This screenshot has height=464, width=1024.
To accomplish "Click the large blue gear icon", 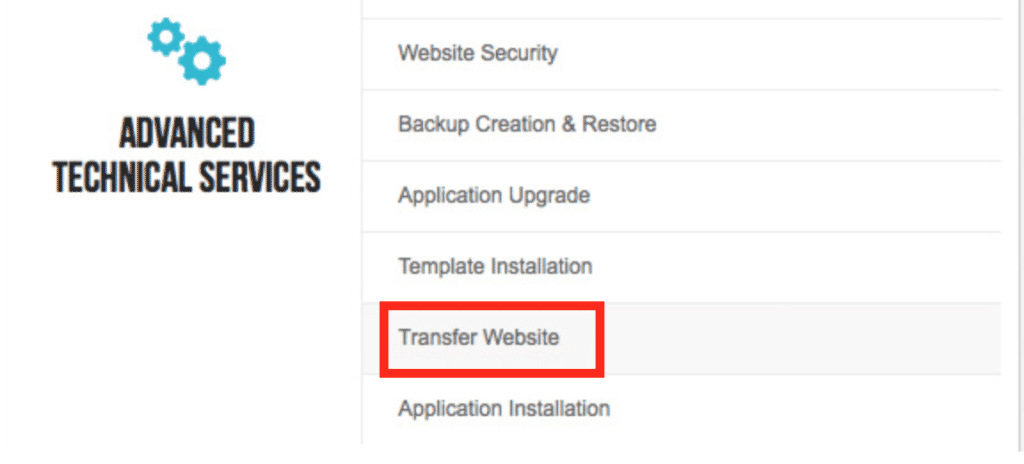I will pos(202,60).
